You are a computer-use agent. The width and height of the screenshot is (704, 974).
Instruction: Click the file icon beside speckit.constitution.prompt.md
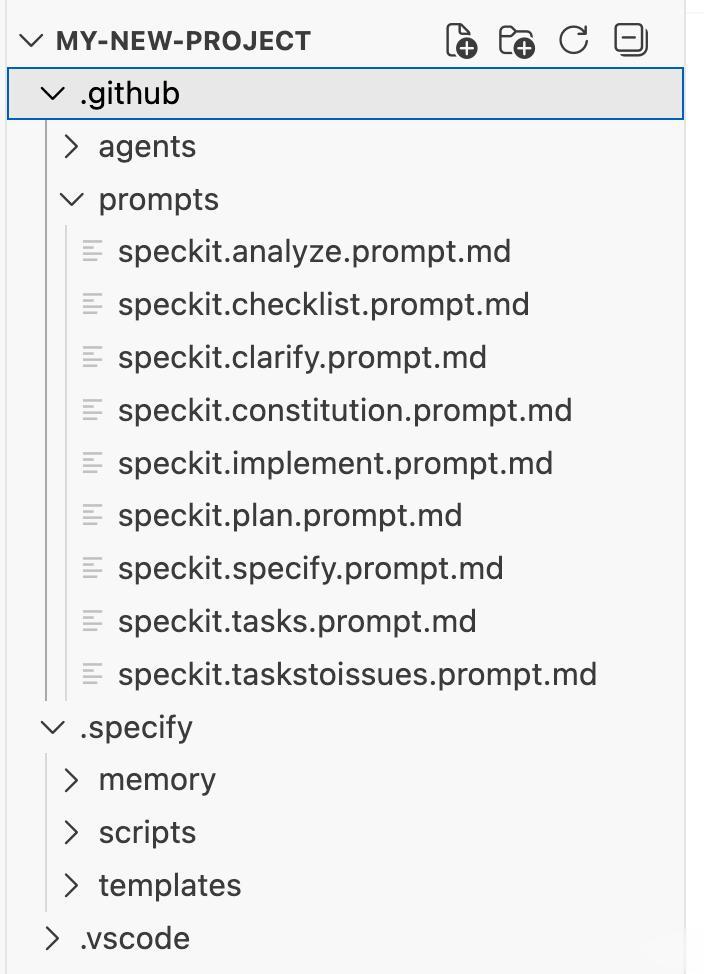point(93,410)
